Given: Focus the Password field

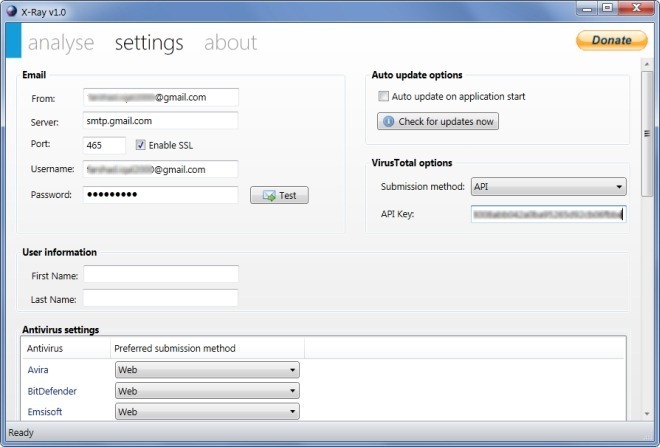Looking at the screenshot, I should 160,194.
